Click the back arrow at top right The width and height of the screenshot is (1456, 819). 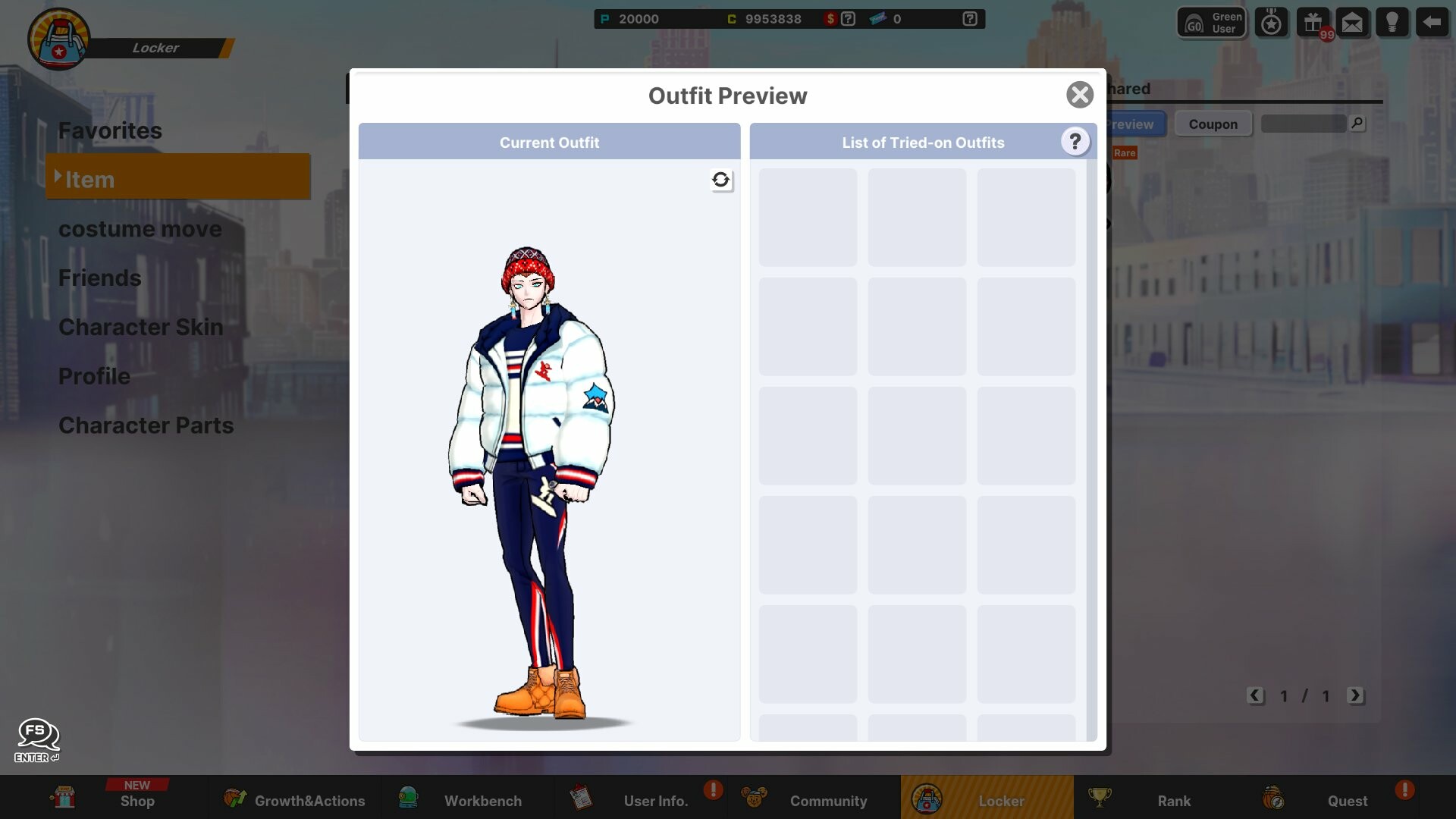[1432, 22]
